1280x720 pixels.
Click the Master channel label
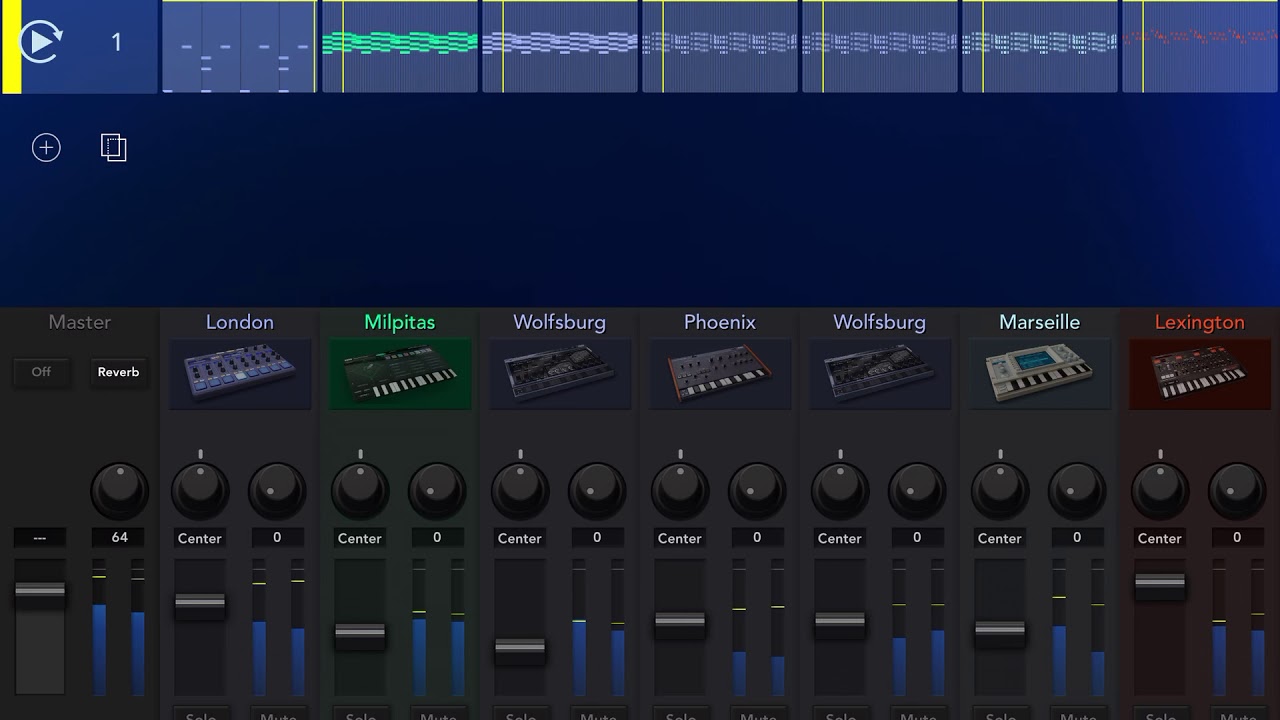[80, 322]
